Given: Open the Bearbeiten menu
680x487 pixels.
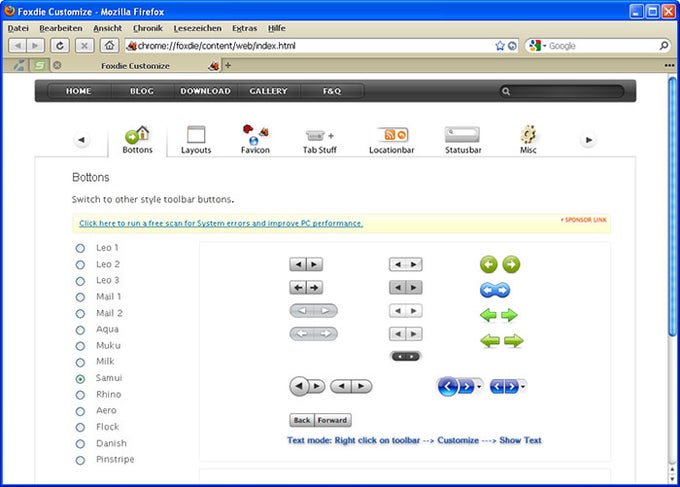Looking at the screenshot, I should [x=61, y=28].
